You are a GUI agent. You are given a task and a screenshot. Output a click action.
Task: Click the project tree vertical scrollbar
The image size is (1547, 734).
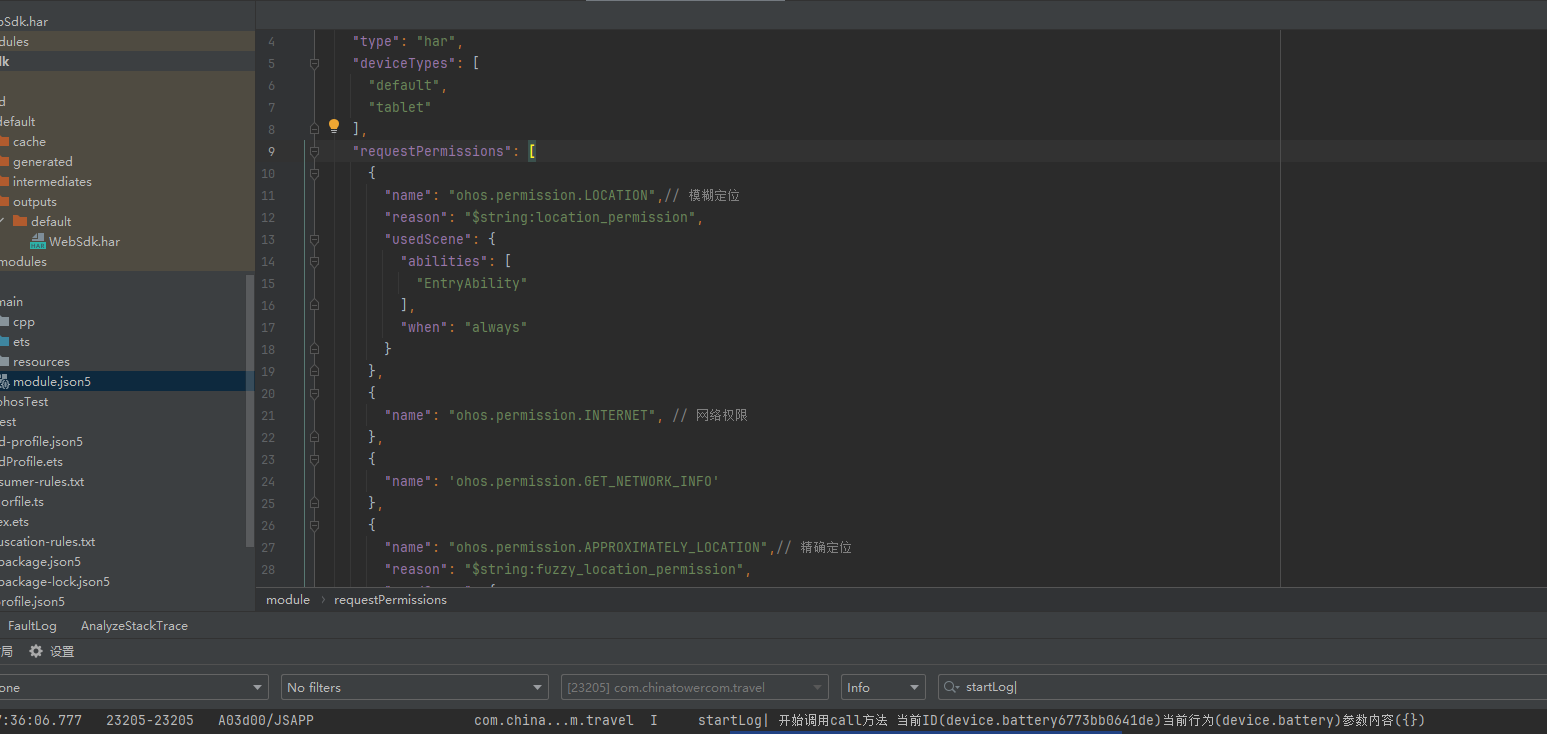coord(250,410)
